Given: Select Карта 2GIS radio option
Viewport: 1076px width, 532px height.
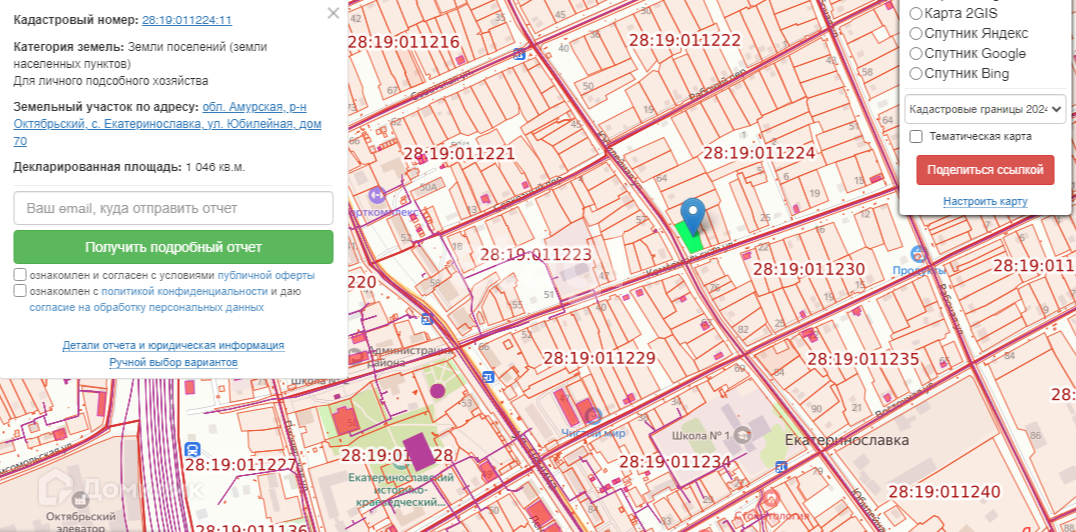Looking at the screenshot, I should 915,13.
